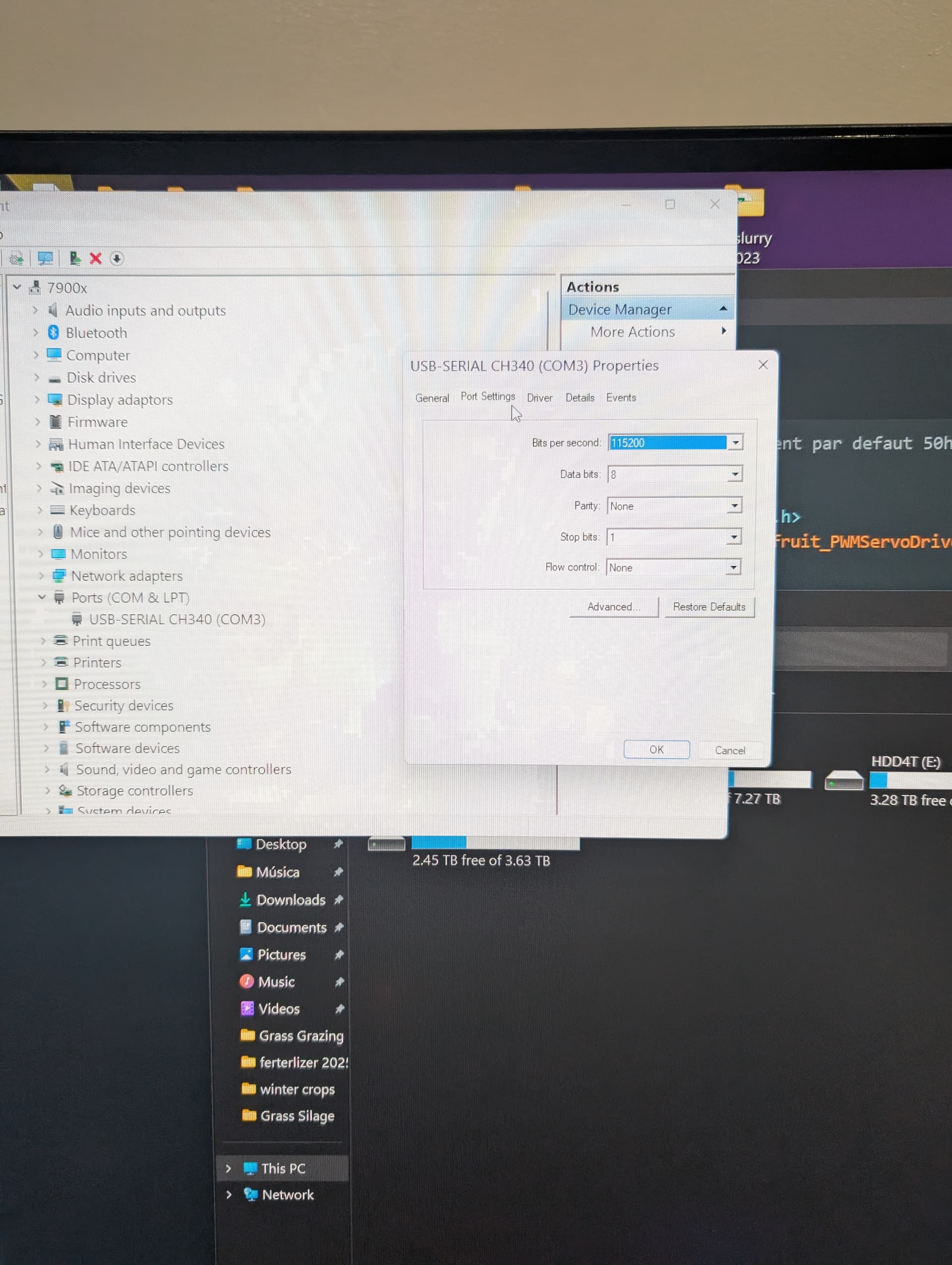This screenshot has height=1265, width=952.
Task: Click the scan for hardware changes monitor icon
Action: [45, 258]
